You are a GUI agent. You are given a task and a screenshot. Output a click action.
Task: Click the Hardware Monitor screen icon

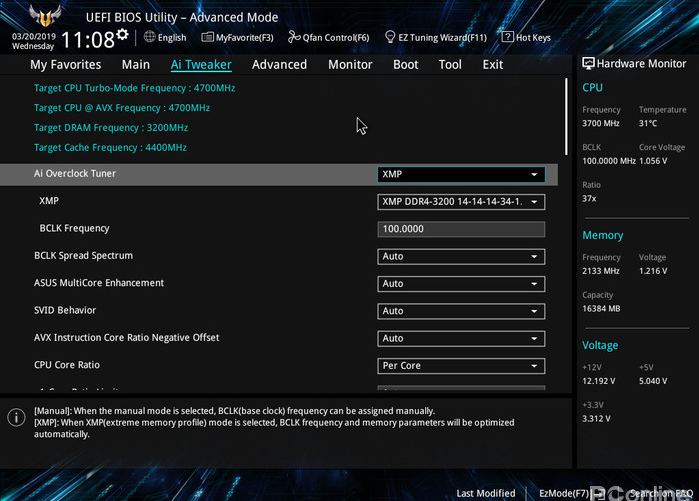(x=588, y=63)
